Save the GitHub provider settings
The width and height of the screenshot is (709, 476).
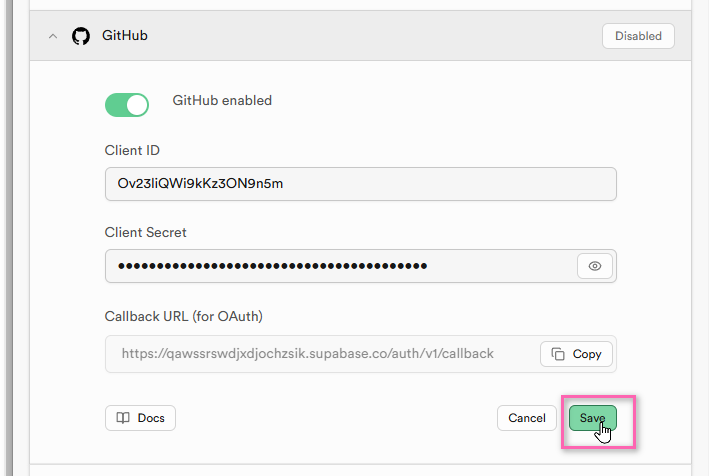click(x=592, y=418)
